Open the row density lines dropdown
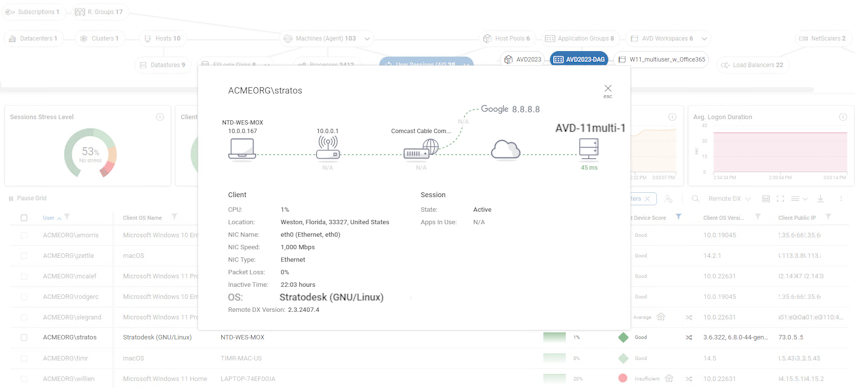The height and width of the screenshot is (388, 860). (x=800, y=199)
